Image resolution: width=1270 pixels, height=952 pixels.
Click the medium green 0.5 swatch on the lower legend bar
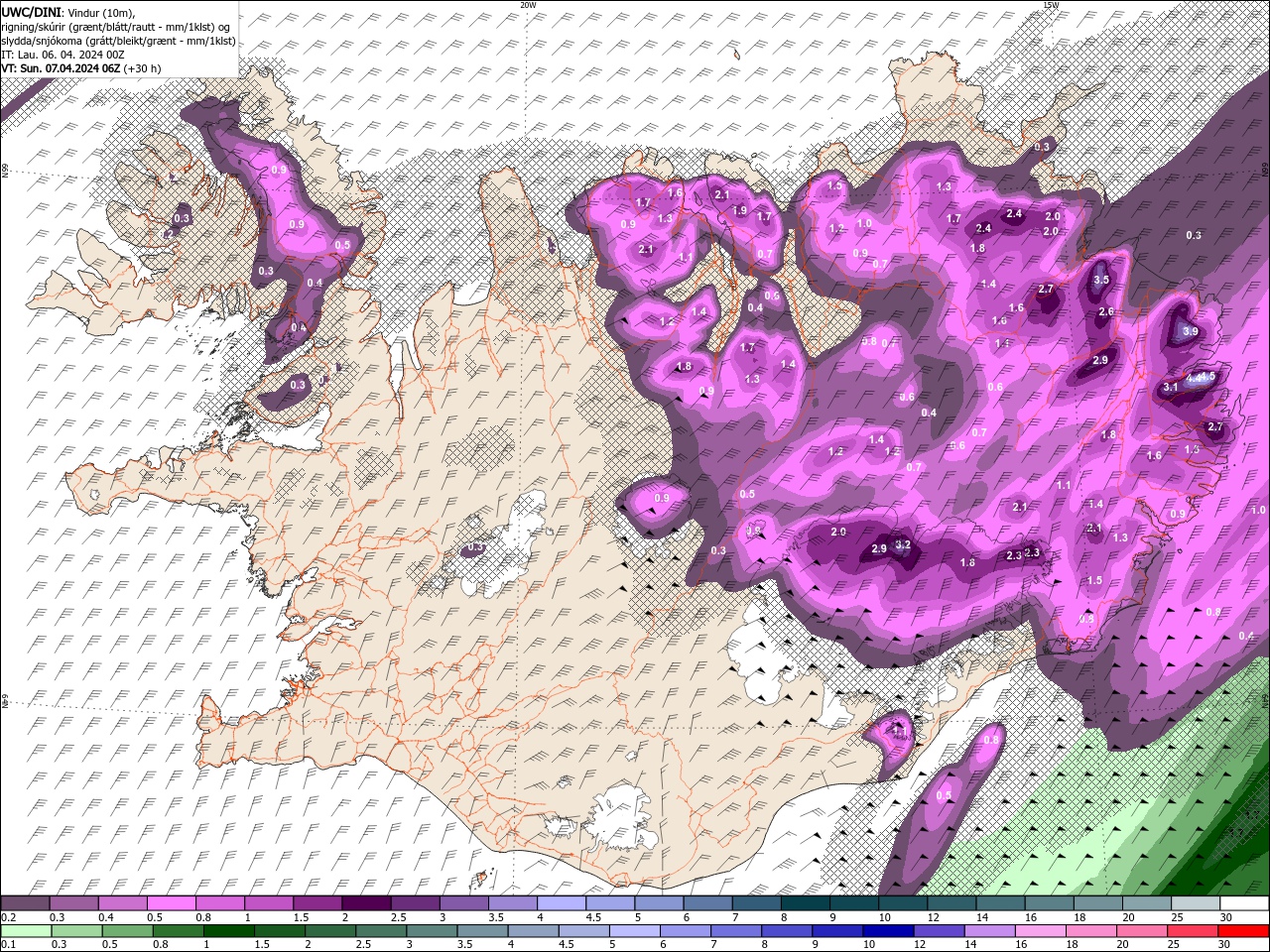click(127, 931)
